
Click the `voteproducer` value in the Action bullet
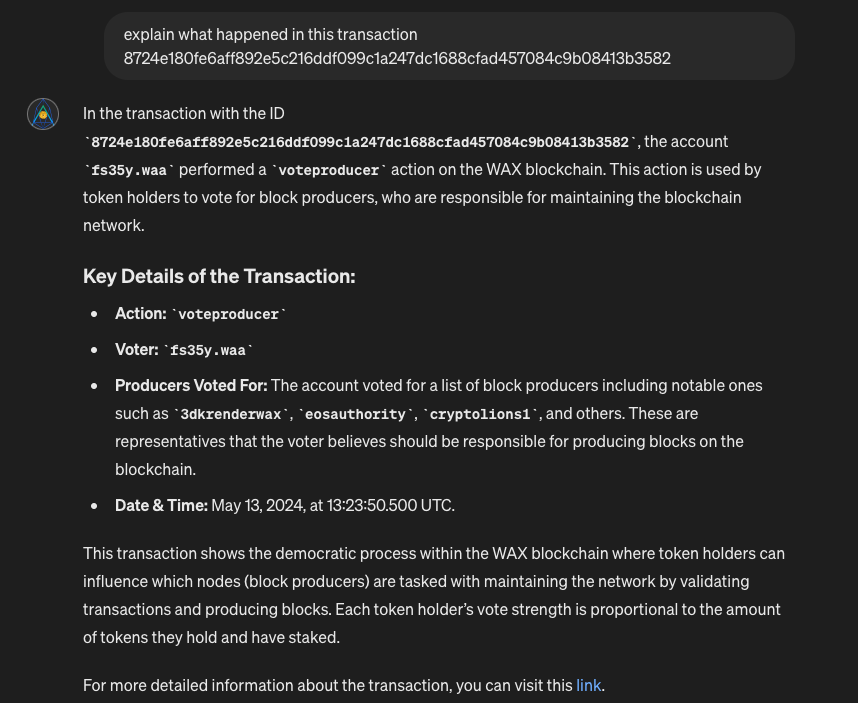pos(228,314)
